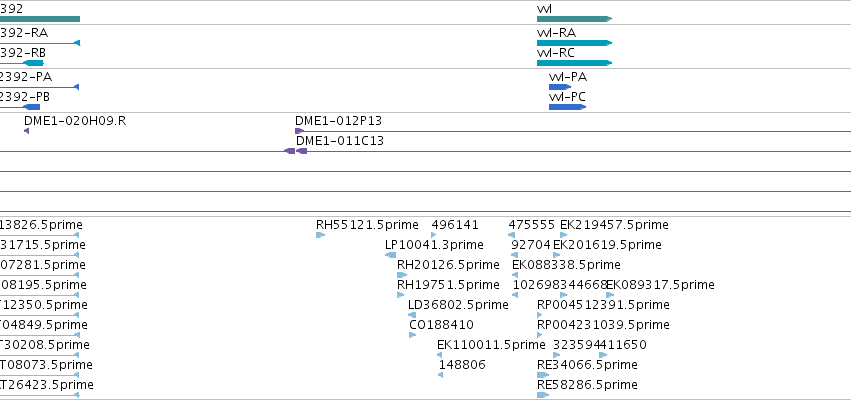The image size is (851, 400).
Task: Click the EK110011.5prime EST marker
Action: [440, 355]
